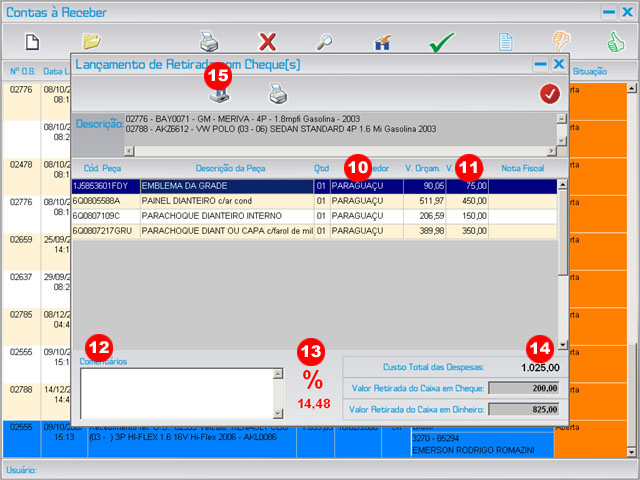The image size is (640, 480).
Task: Click the Nº O.S. column header in Contas à Receber
Action: pos(22,71)
